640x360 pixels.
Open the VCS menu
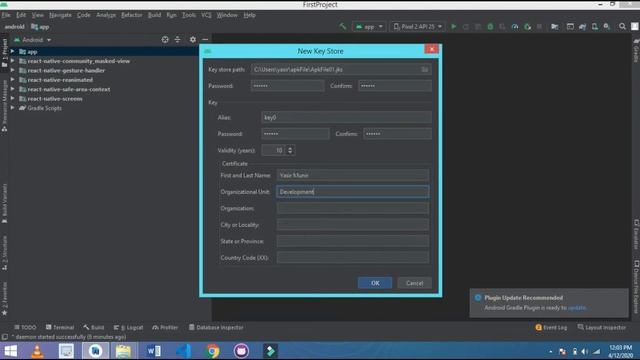[x=206, y=15]
